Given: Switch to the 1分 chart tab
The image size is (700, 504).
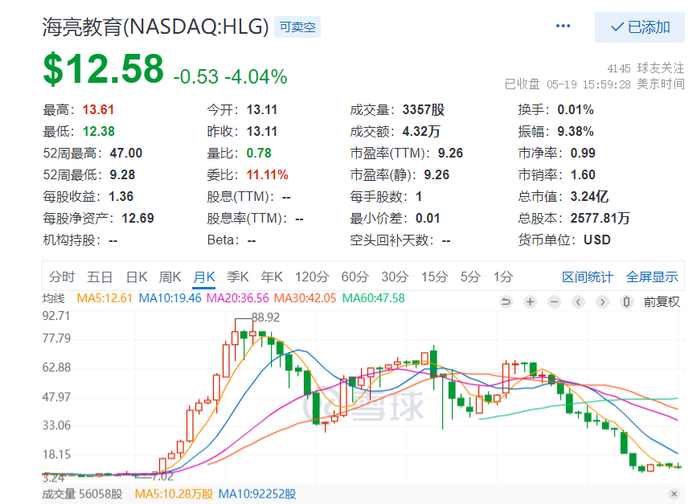Looking at the screenshot, I should click(x=503, y=277).
